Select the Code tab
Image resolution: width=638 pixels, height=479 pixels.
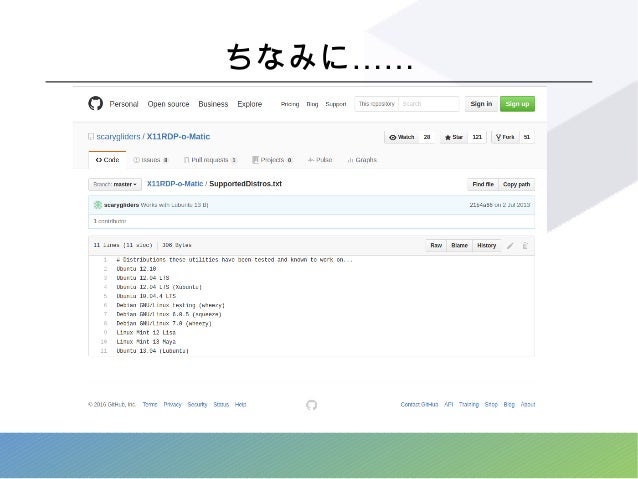point(107,160)
